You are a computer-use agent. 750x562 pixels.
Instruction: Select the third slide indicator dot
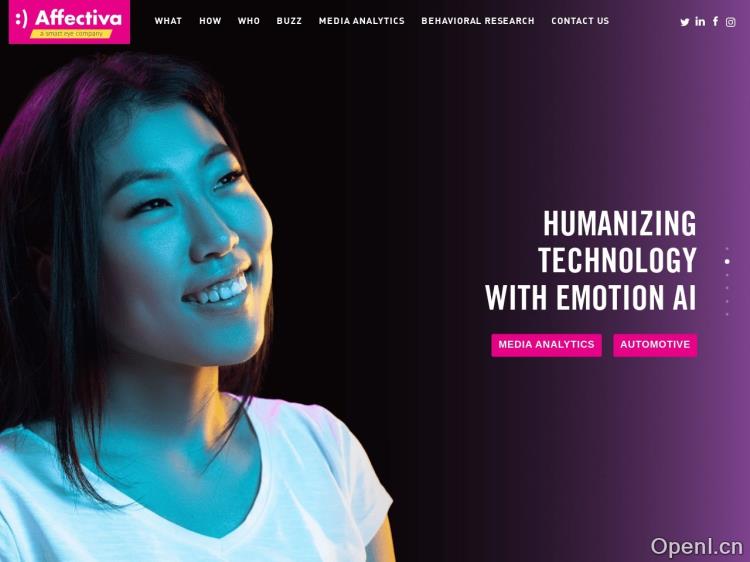[x=727, y=275]
